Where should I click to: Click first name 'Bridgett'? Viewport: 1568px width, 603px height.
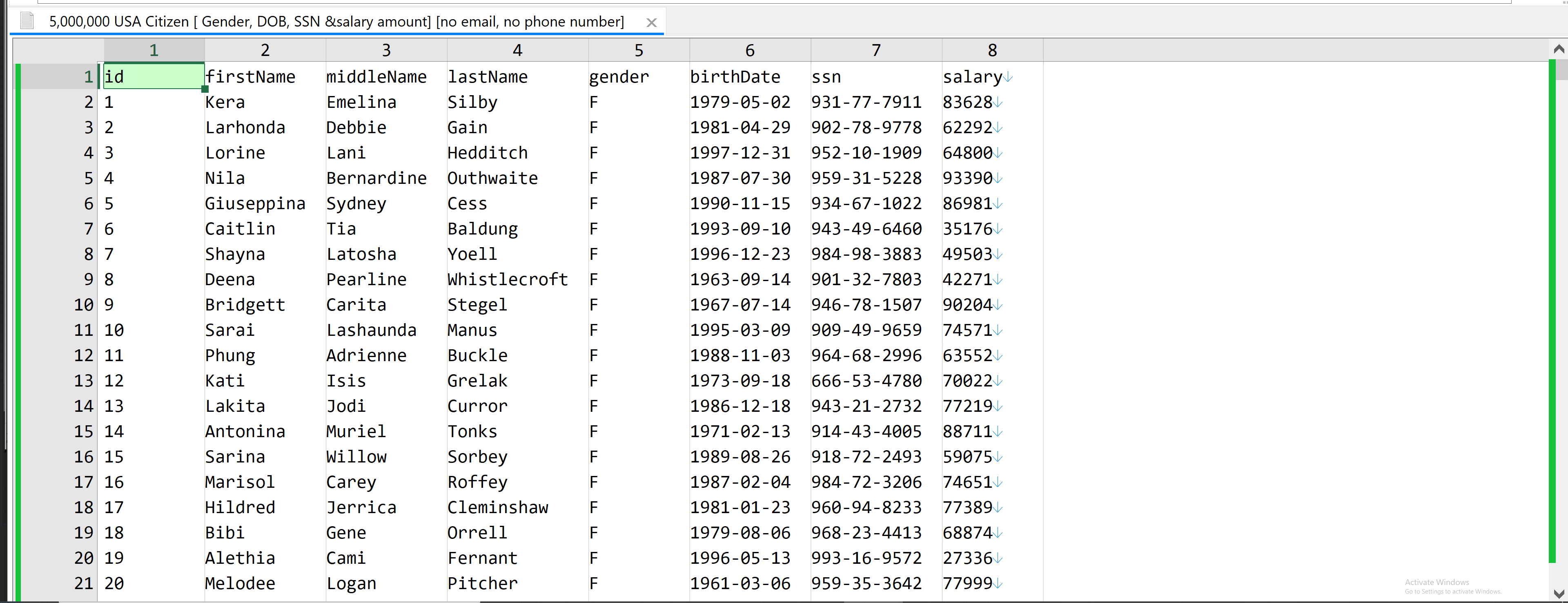pyautogui.click(x=245, y=305)
